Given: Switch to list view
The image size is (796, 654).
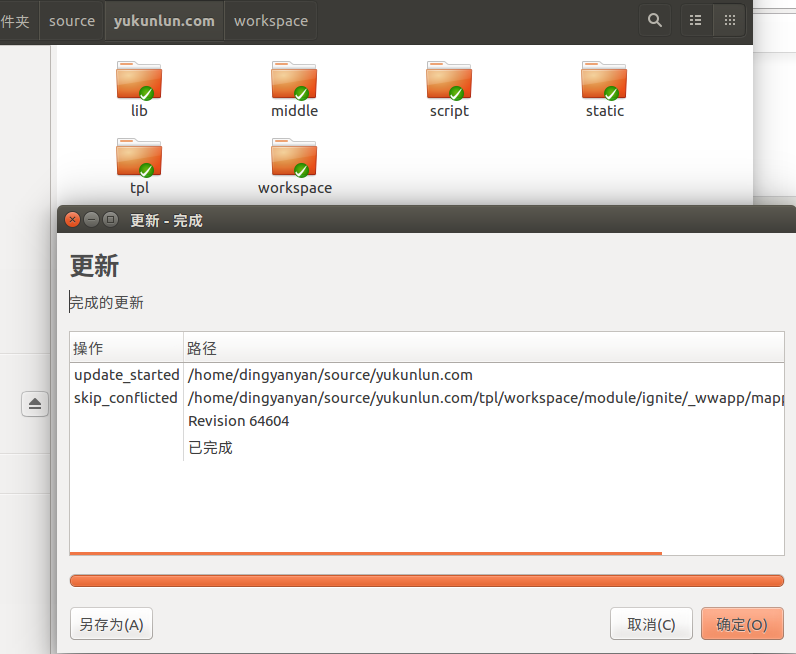Looking at the screenshot, I should 696,20.
